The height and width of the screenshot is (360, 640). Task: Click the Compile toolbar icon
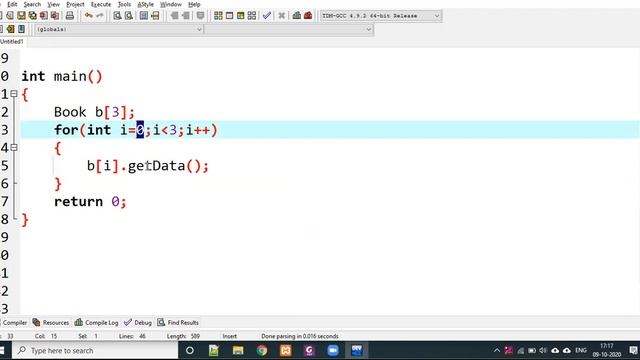[x=218, y=16]
